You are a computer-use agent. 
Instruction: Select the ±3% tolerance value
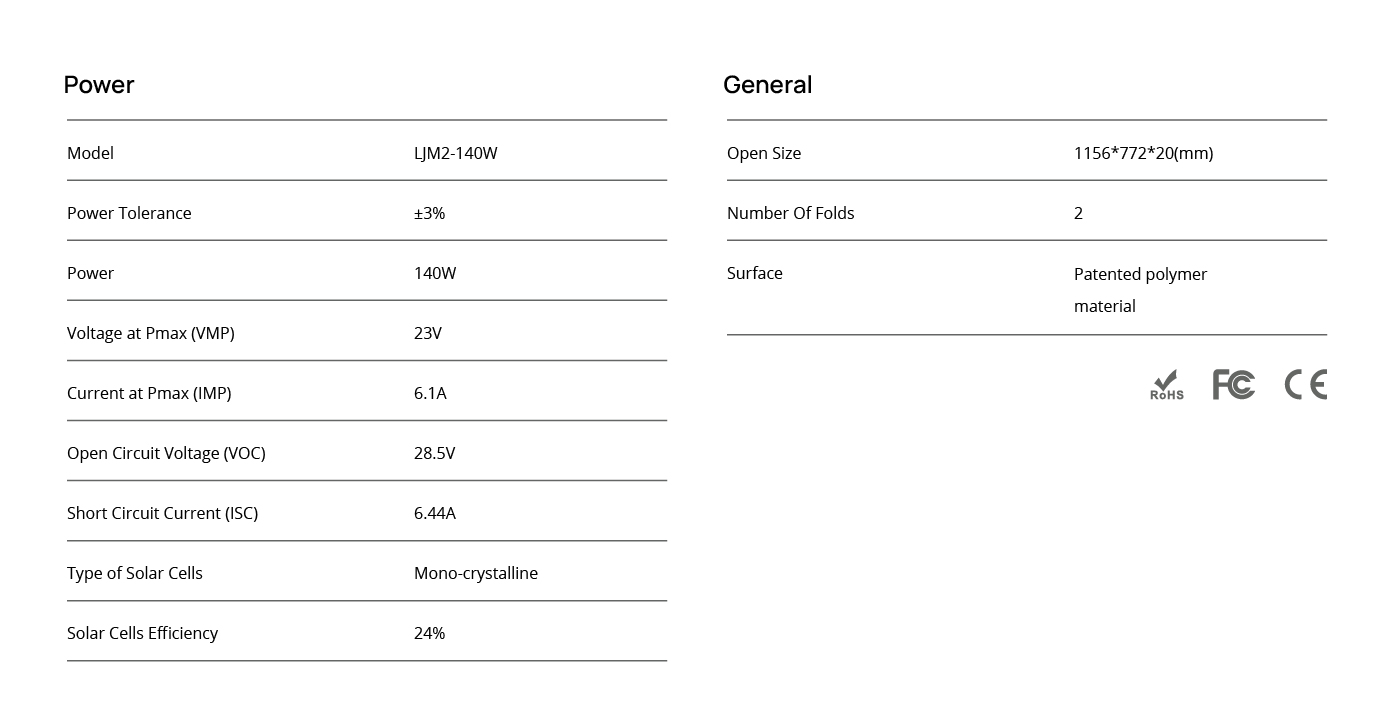click(429, 213)
